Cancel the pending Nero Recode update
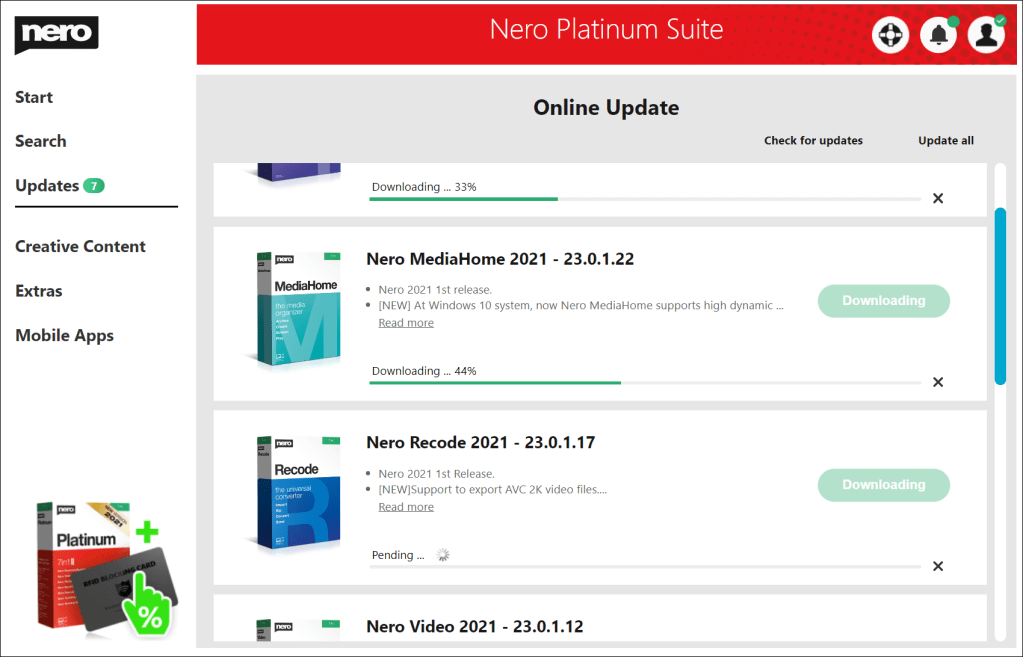This screenshot has height=657, width=1023. click(x=938, y=566)
